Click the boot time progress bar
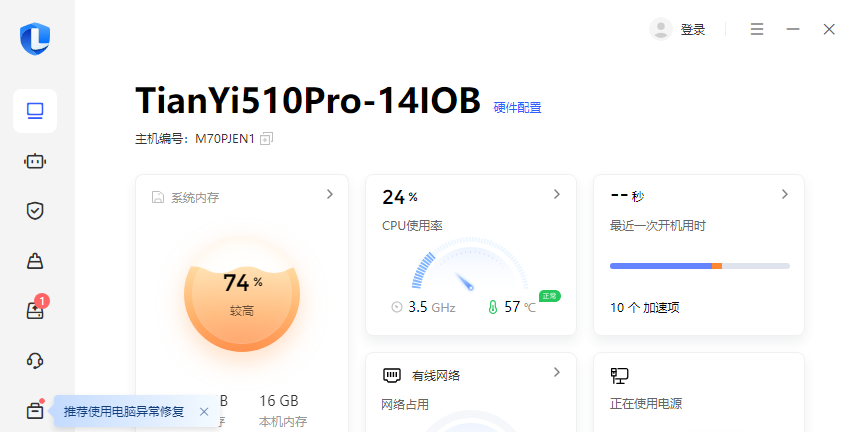Image resolution: width=862 pixels, height=432 pixels. click(699, 266)
